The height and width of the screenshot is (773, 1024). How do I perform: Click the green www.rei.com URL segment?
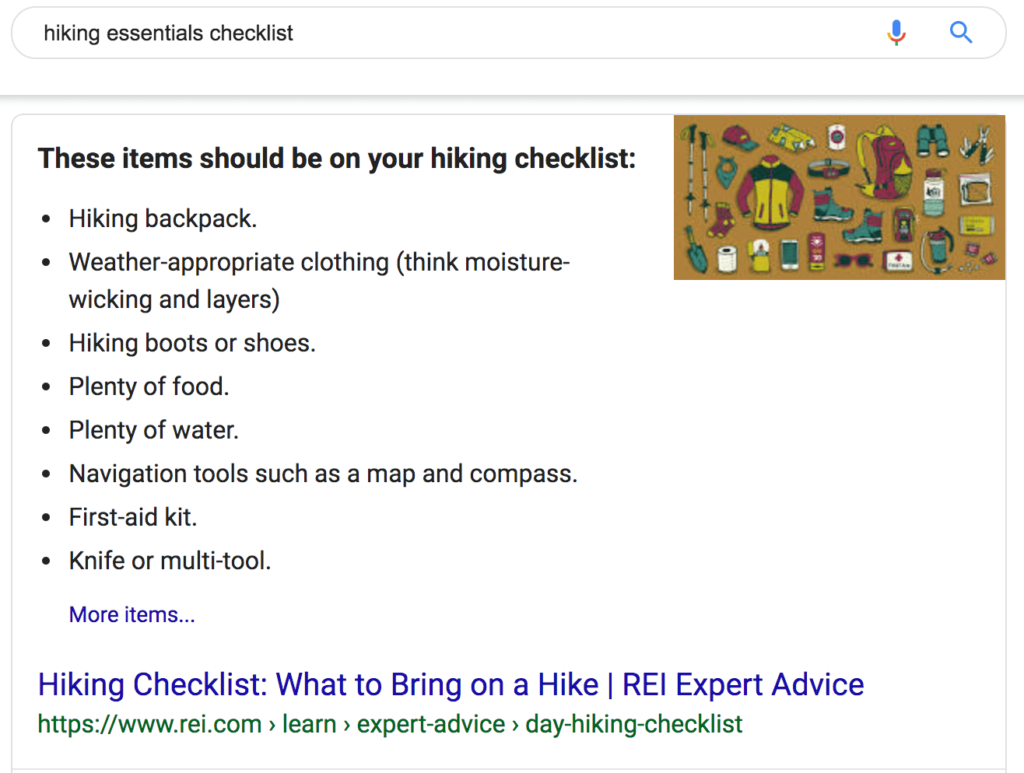[x=150, y=724]
